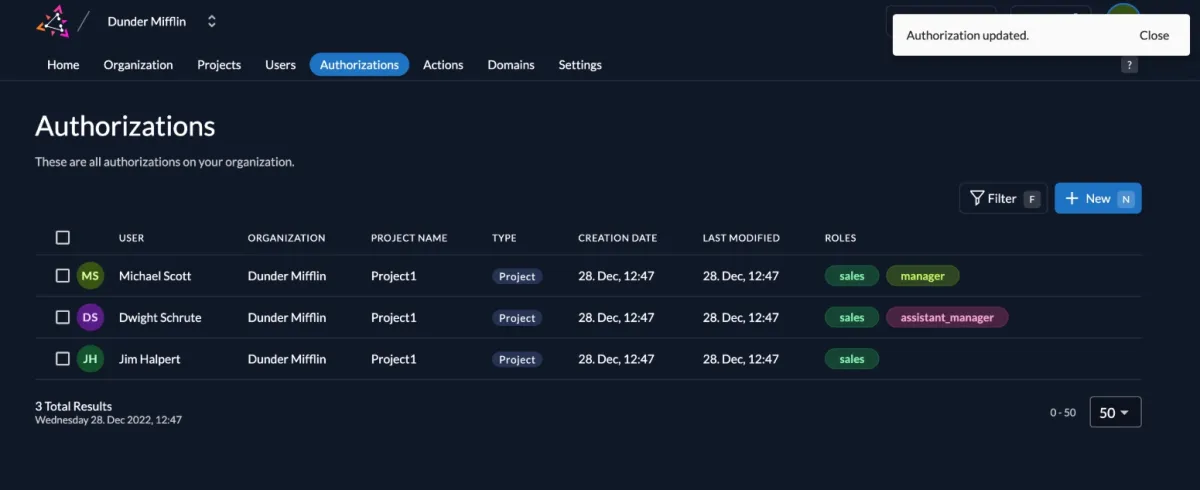Viewport: 1200px width, 490px height.
Task: Open the Users tab
Action: (x=280, y=65)
